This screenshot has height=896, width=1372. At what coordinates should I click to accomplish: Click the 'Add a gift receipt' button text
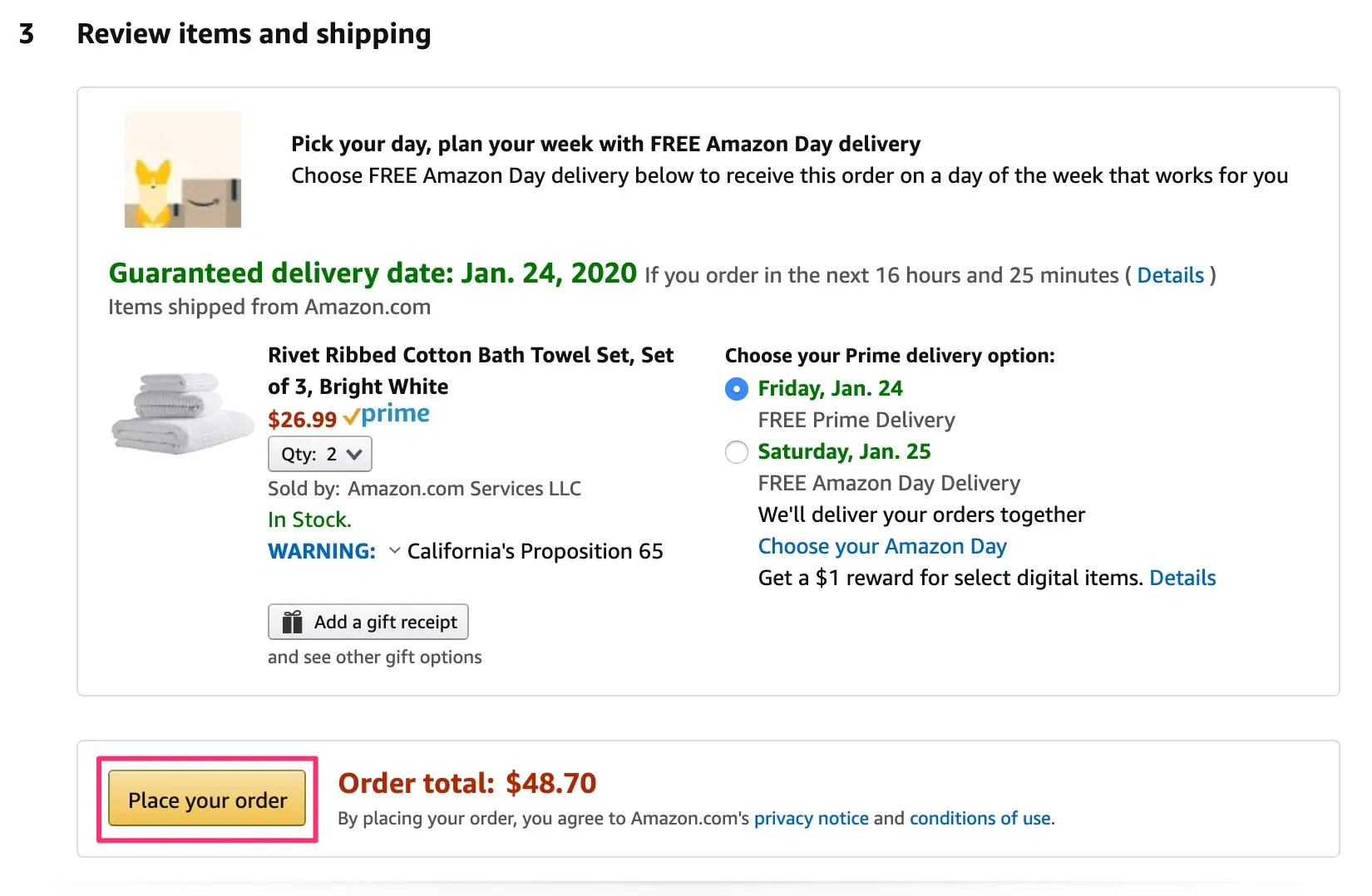point(385,622)
